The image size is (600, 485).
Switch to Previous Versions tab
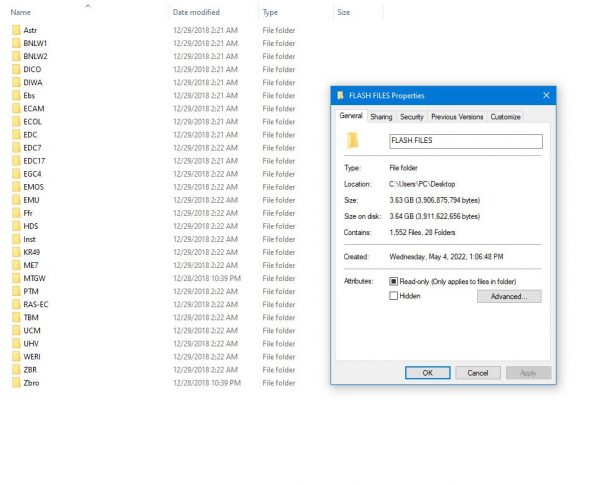[x=457, y=117]
